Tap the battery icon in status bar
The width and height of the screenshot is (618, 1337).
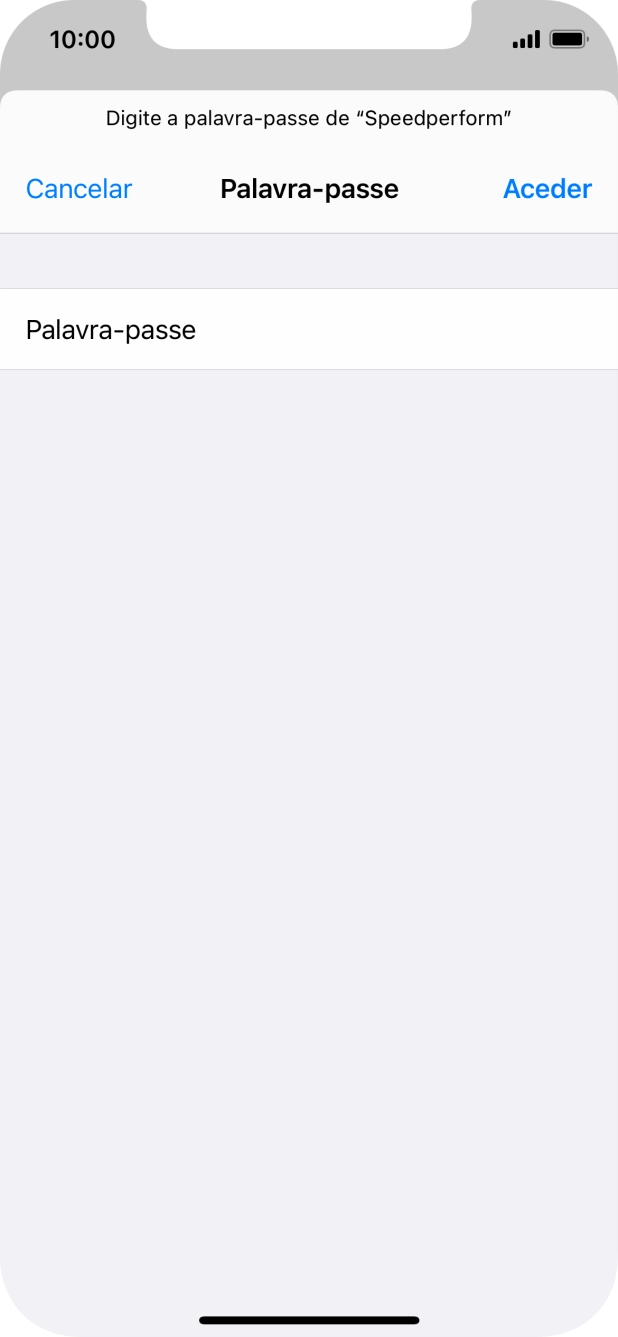click(570, 40)
